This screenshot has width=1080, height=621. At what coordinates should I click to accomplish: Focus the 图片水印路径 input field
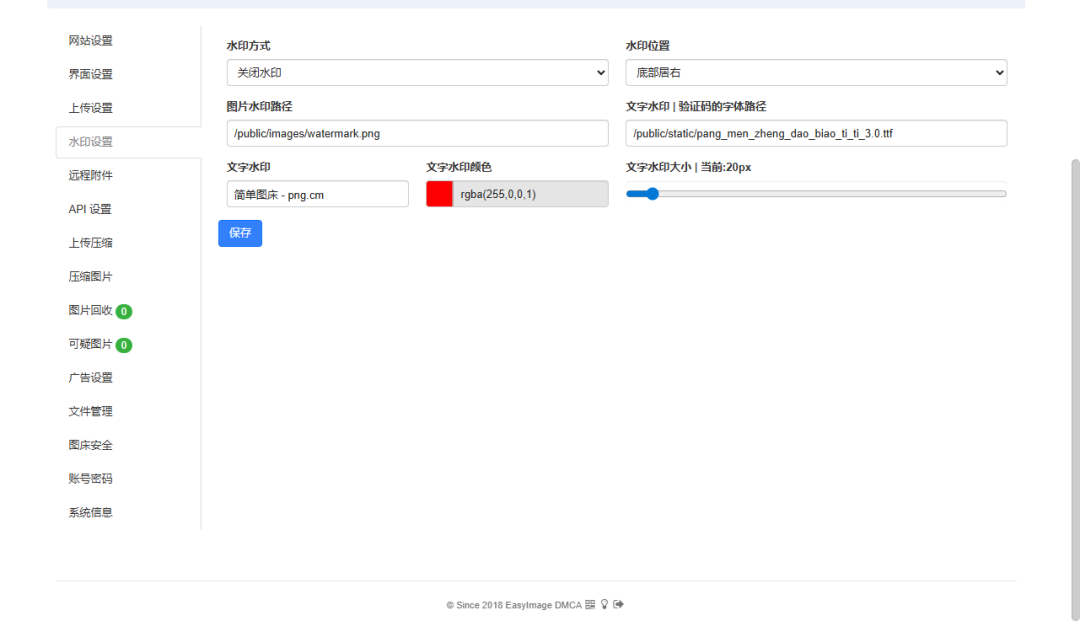coord(417,134)
